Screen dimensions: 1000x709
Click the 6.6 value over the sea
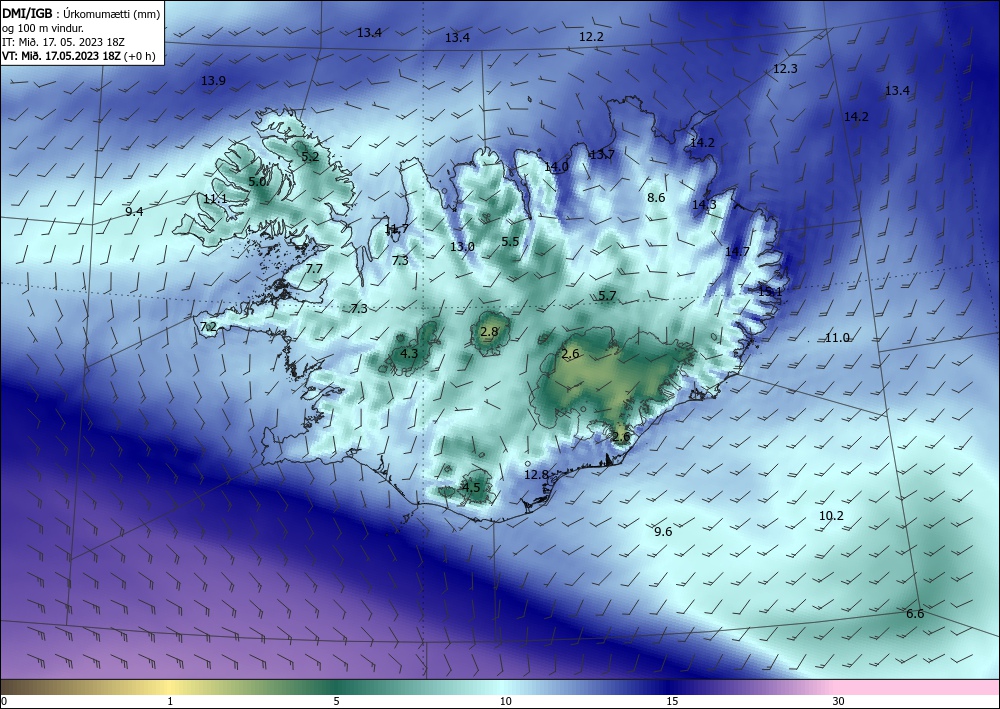tap(915, 614)
